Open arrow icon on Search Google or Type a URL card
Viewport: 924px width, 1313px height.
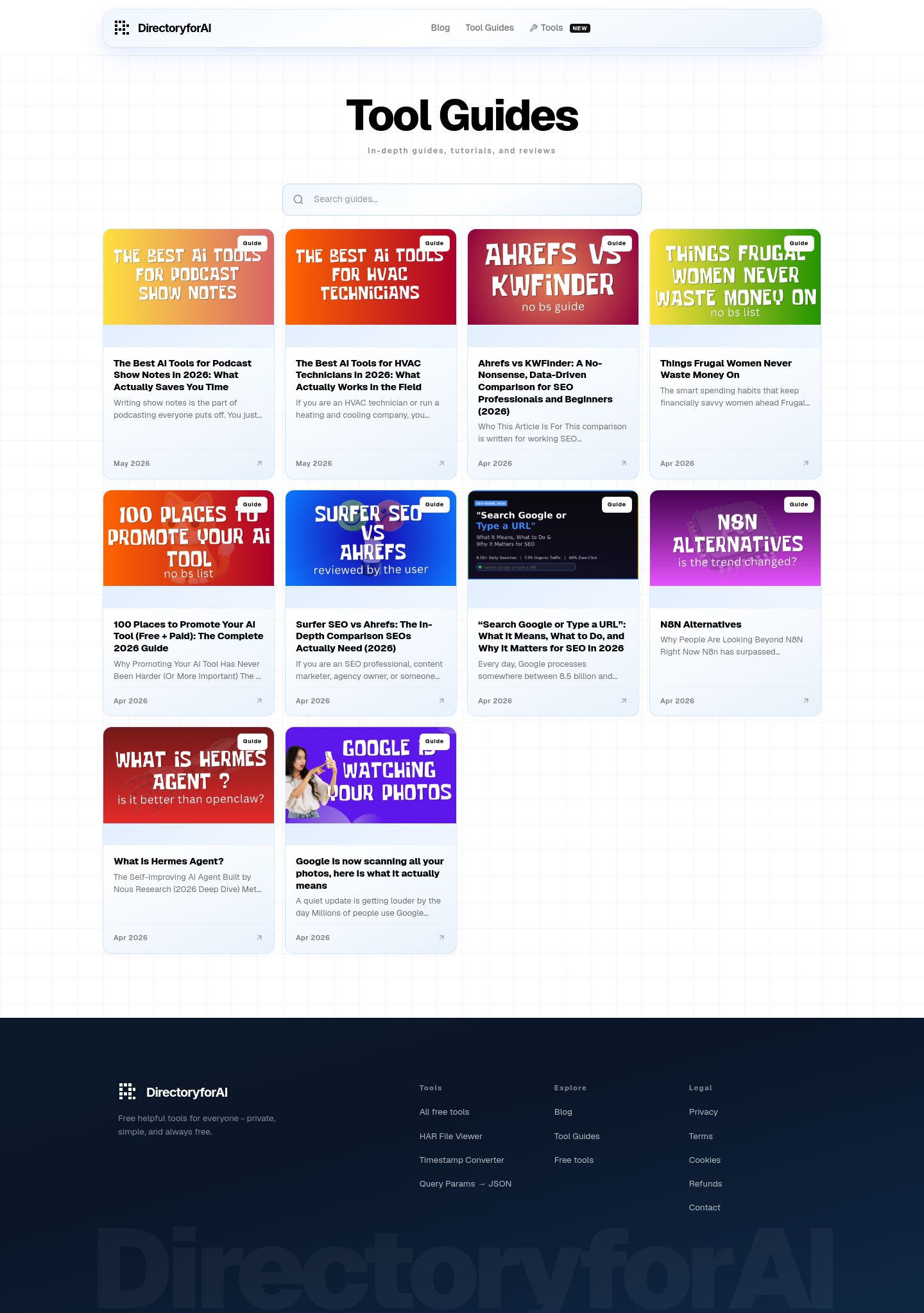pyautogui.click(x=624, y=701)
